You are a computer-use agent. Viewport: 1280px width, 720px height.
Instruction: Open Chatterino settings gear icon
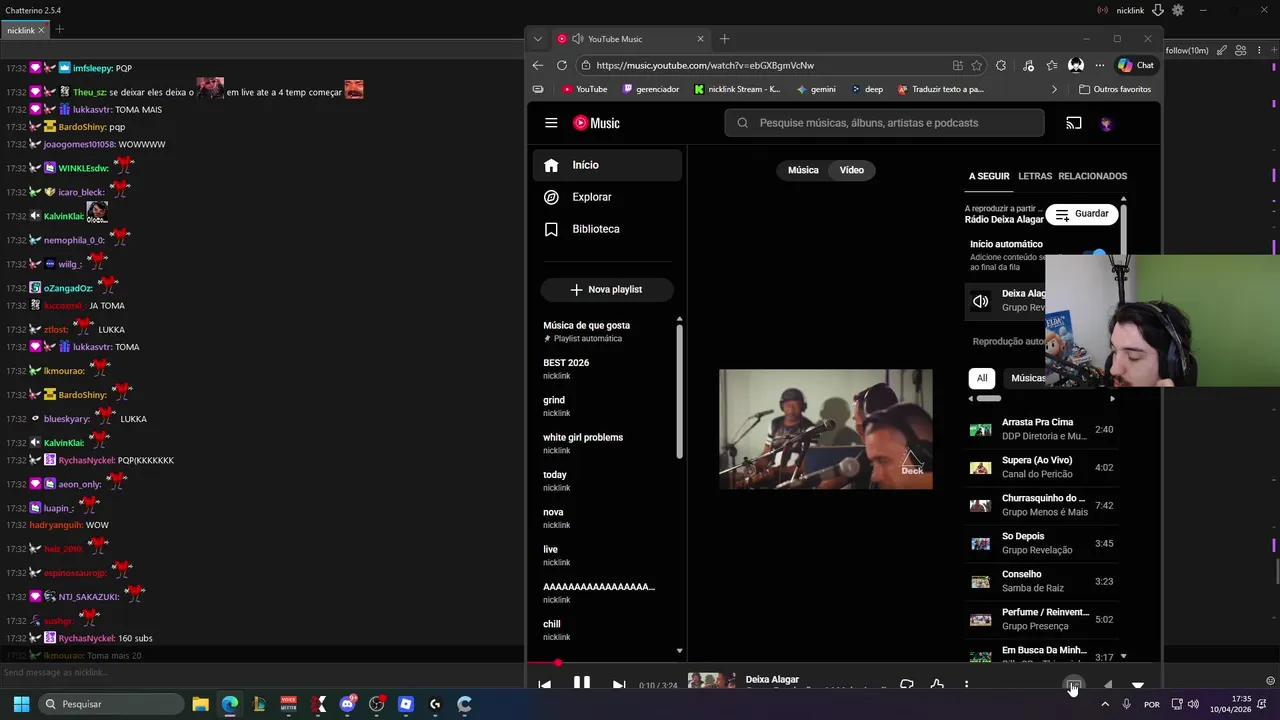point(1178,10)
